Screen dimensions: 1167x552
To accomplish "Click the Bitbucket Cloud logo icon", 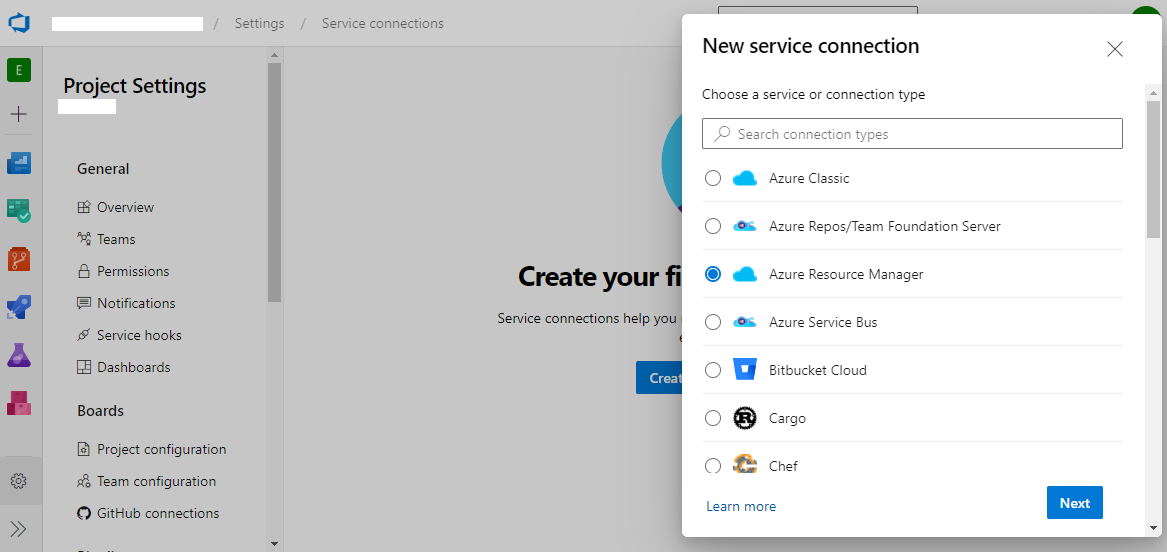I will coord(744,370).
